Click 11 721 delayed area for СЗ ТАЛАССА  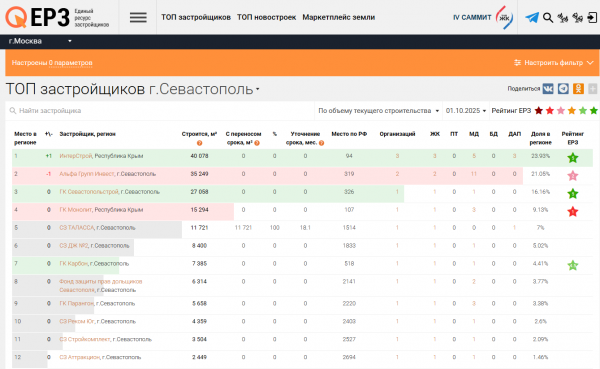point(243,228)
